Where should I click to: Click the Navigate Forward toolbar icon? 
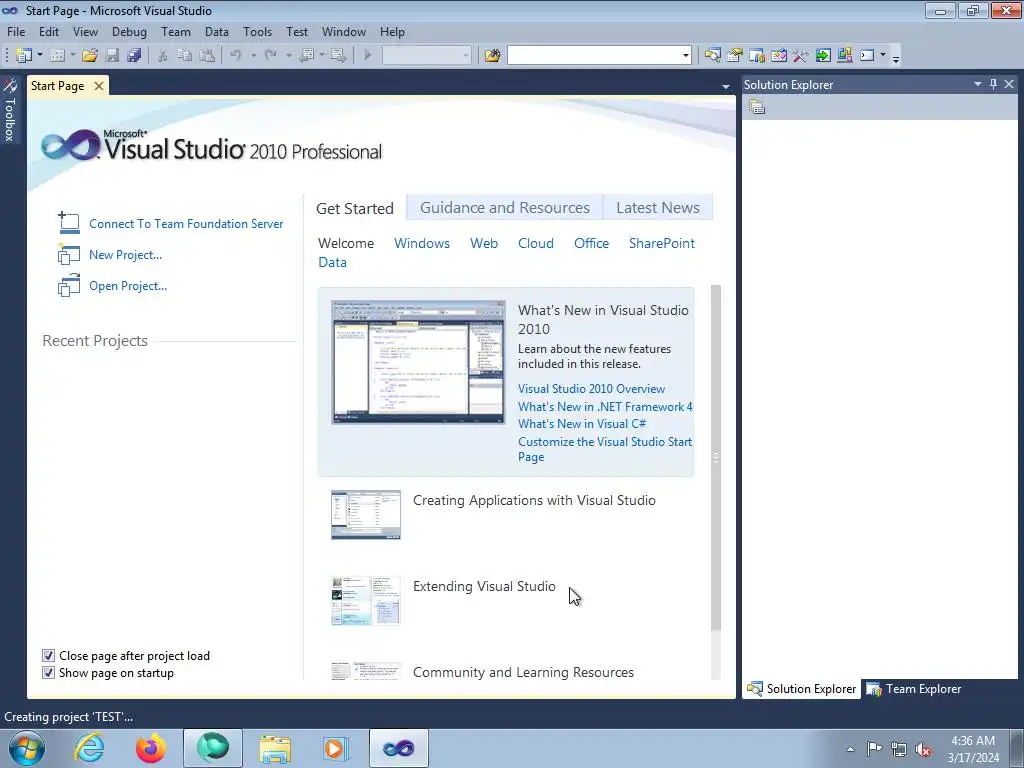click(338, 56)
